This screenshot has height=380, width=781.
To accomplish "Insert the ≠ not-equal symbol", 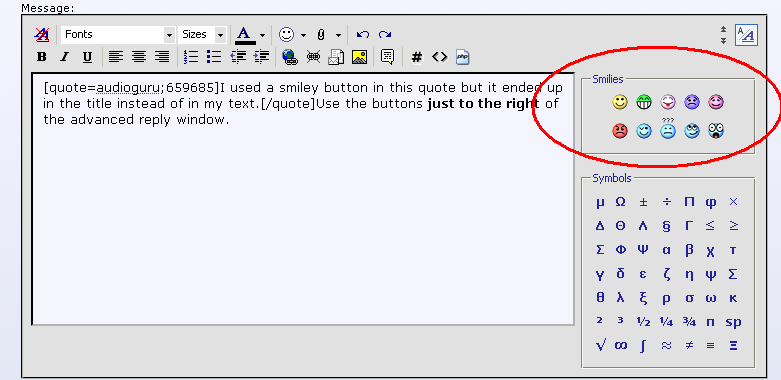I will pos(689,345).
